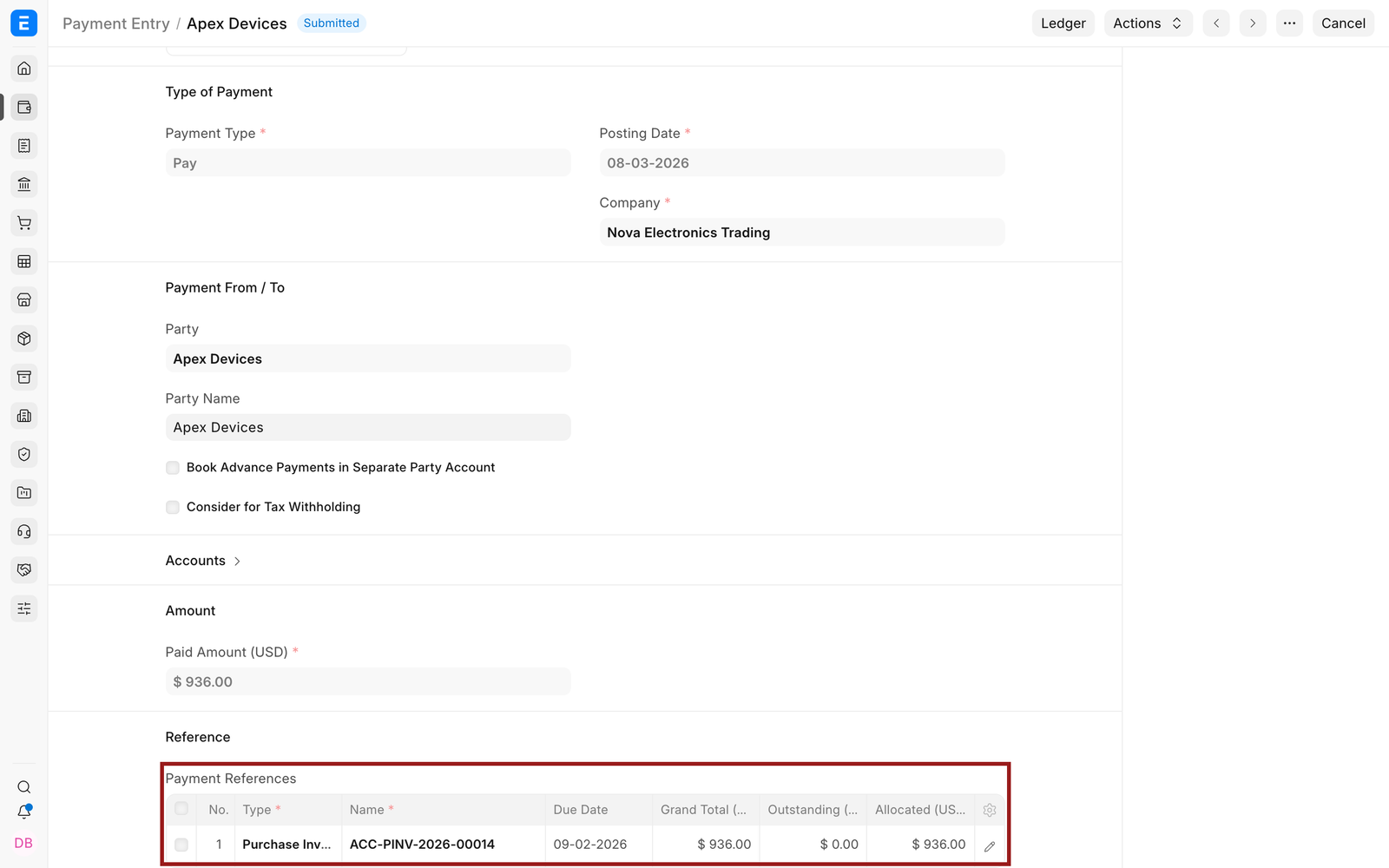Image resolution: width=1389 pixels, height=868 pixels.
Task: Expand the Accounts section
Action: tap(203, 561)
